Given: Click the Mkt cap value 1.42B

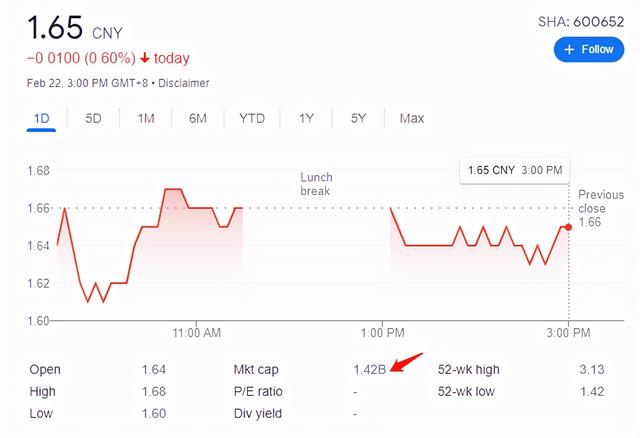Looking at the screenshot, I should (369, 369).
